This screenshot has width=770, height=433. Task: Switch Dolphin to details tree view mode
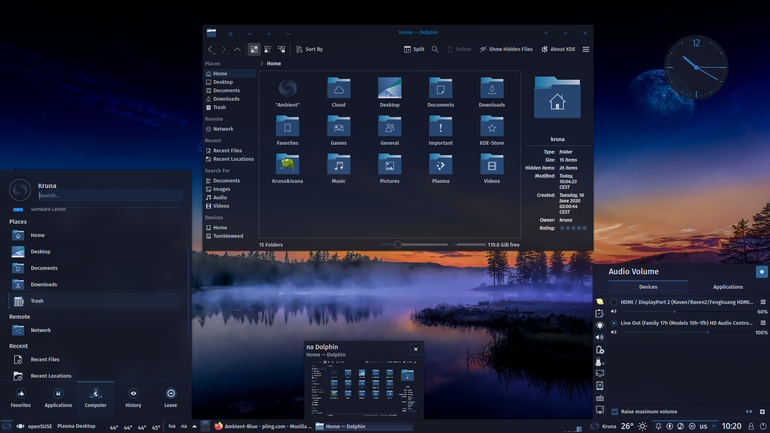pos(281,49)
